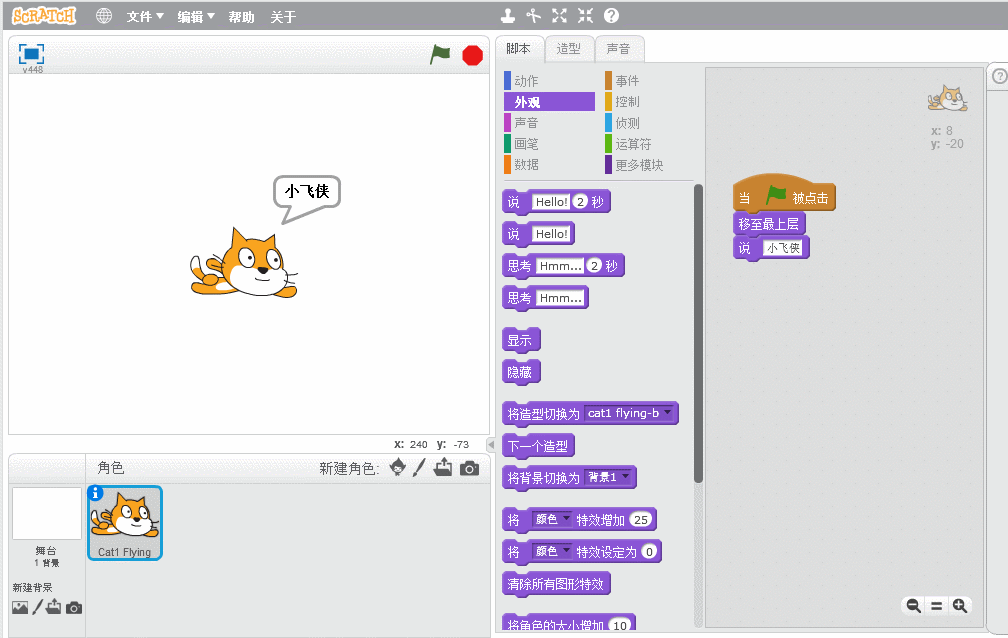Create new sprite from camera
The image size is (1008, 638).
[x=469, y=468]
